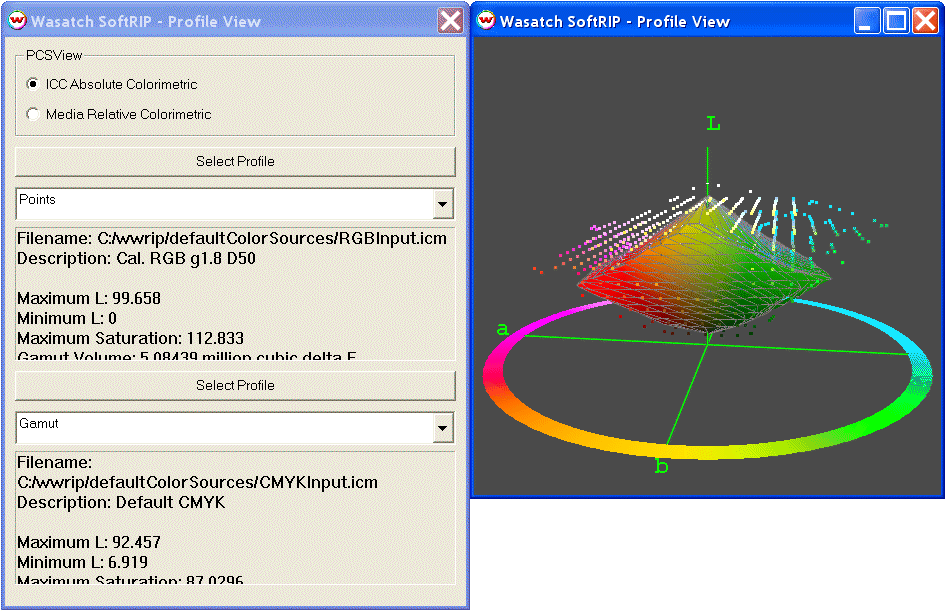Click 'Minimum L: 0' value

67,318
